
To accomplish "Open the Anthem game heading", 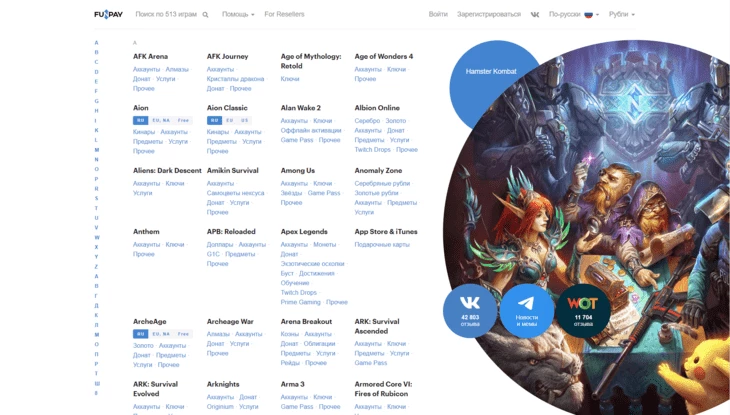I will tap(146, 231).
